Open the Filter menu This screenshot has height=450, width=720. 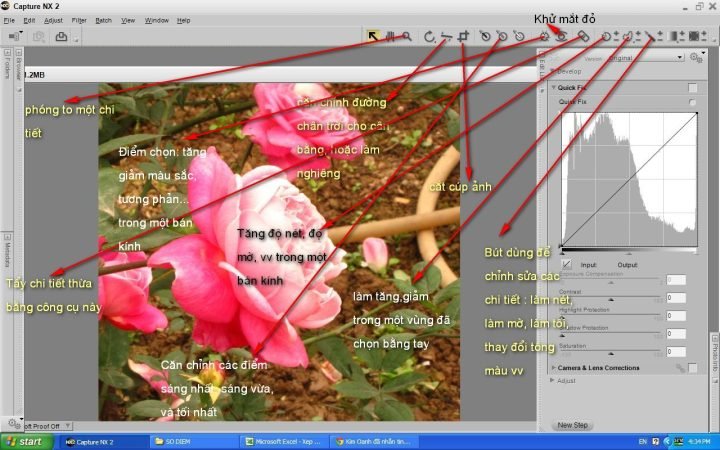tap(79, 20)
